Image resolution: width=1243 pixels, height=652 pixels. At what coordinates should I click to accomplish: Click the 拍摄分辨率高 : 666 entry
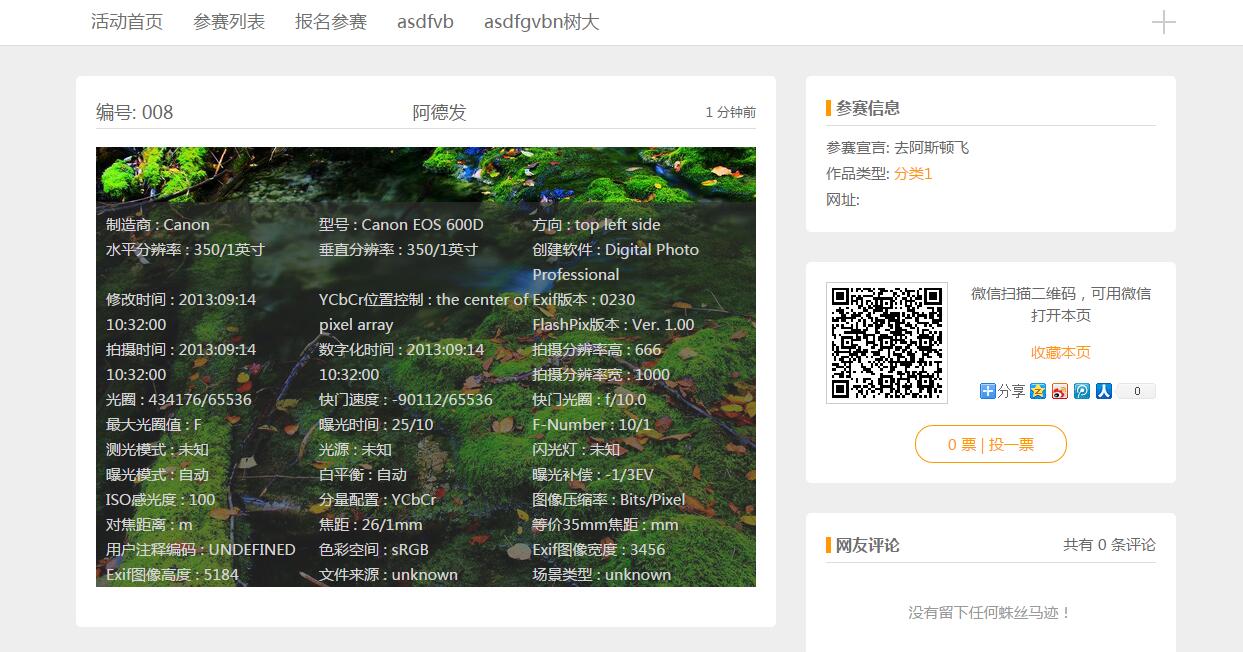click(597, 349)
